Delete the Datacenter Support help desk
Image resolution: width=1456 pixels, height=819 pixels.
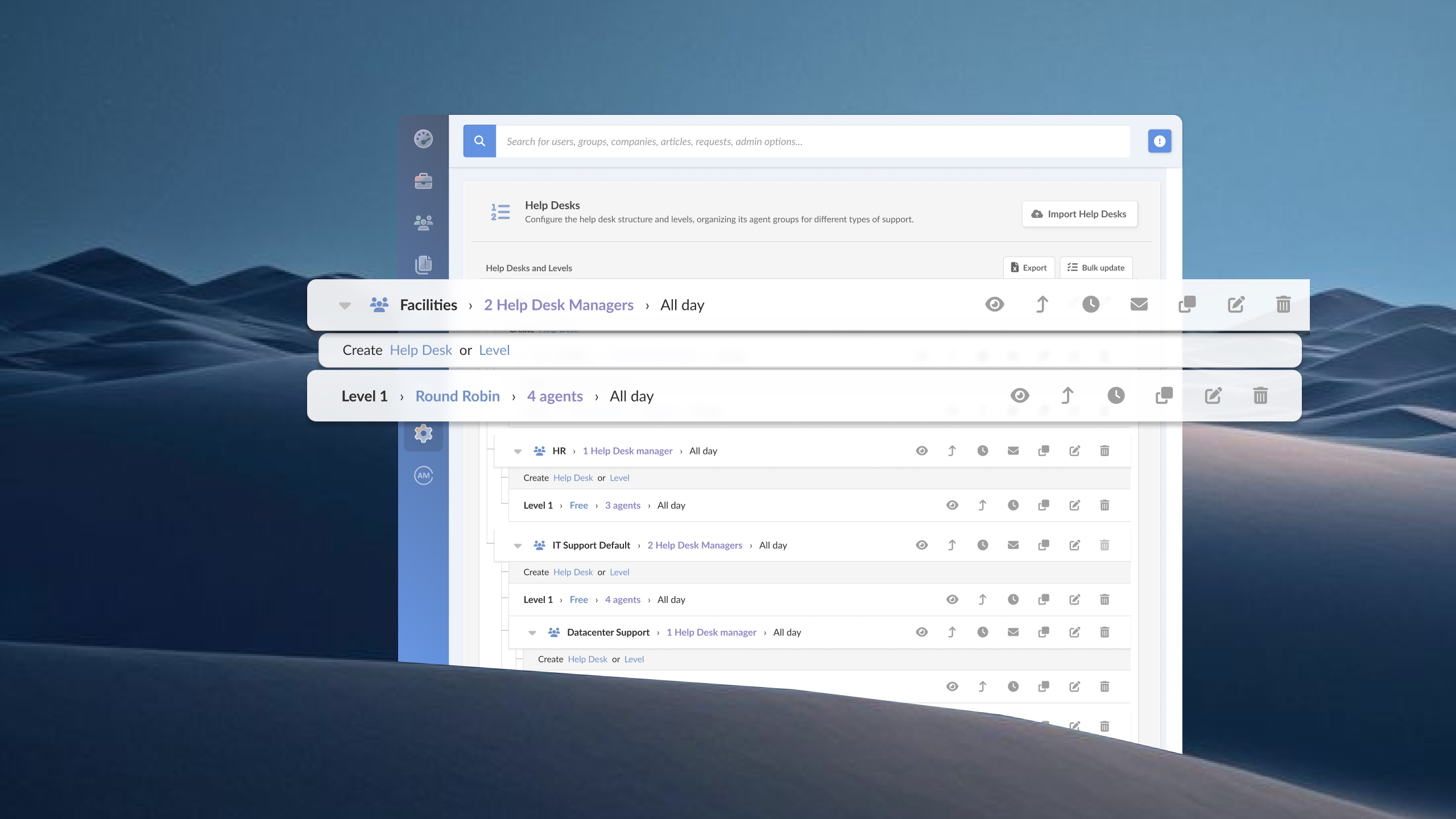tap(1105, 632)
